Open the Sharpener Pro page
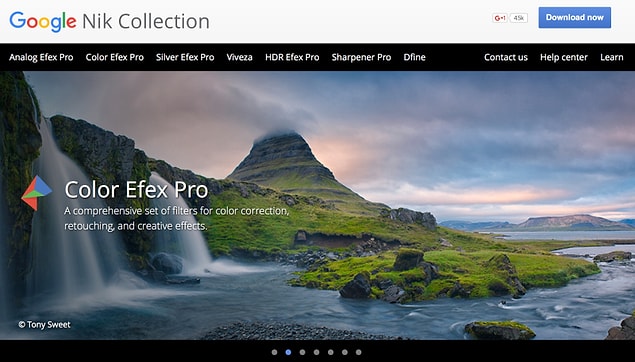 click(361, 57)
